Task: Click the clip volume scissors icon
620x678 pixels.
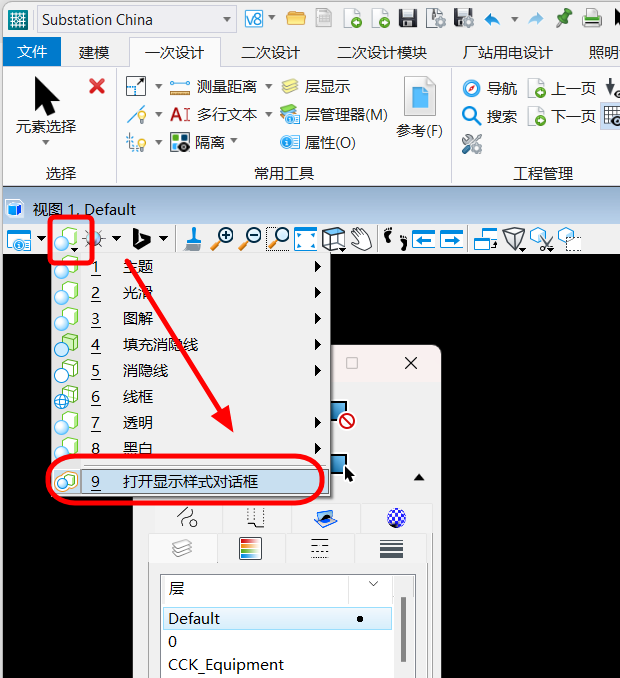Action: [542, 240]
